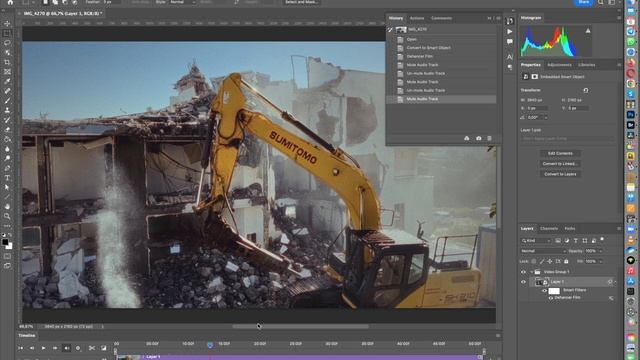The height and width of the screenshot is (360, 640).
Task: Open the rotation angle dropdown in Properties
Action: [546, 118]
